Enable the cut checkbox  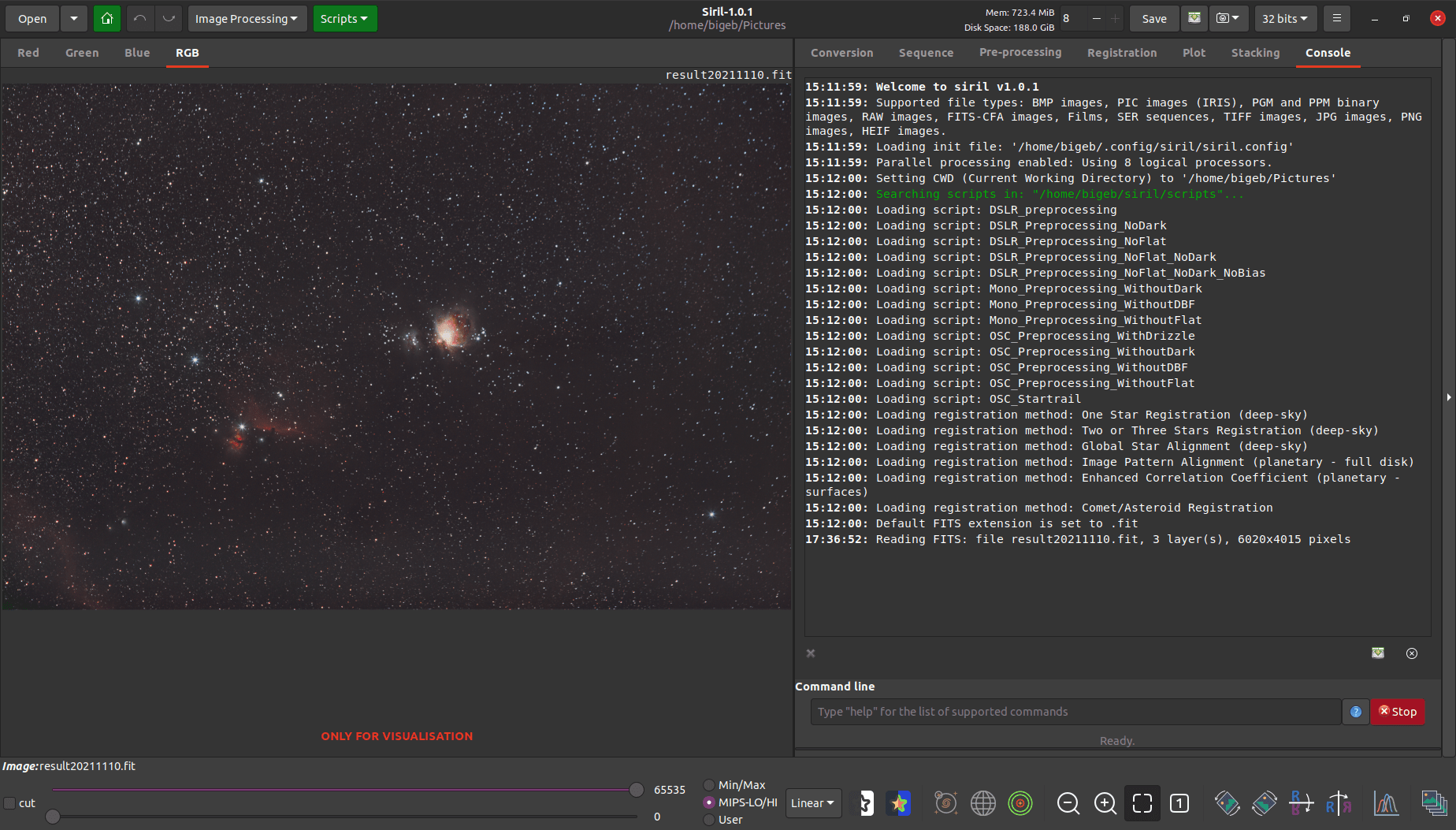10,802
